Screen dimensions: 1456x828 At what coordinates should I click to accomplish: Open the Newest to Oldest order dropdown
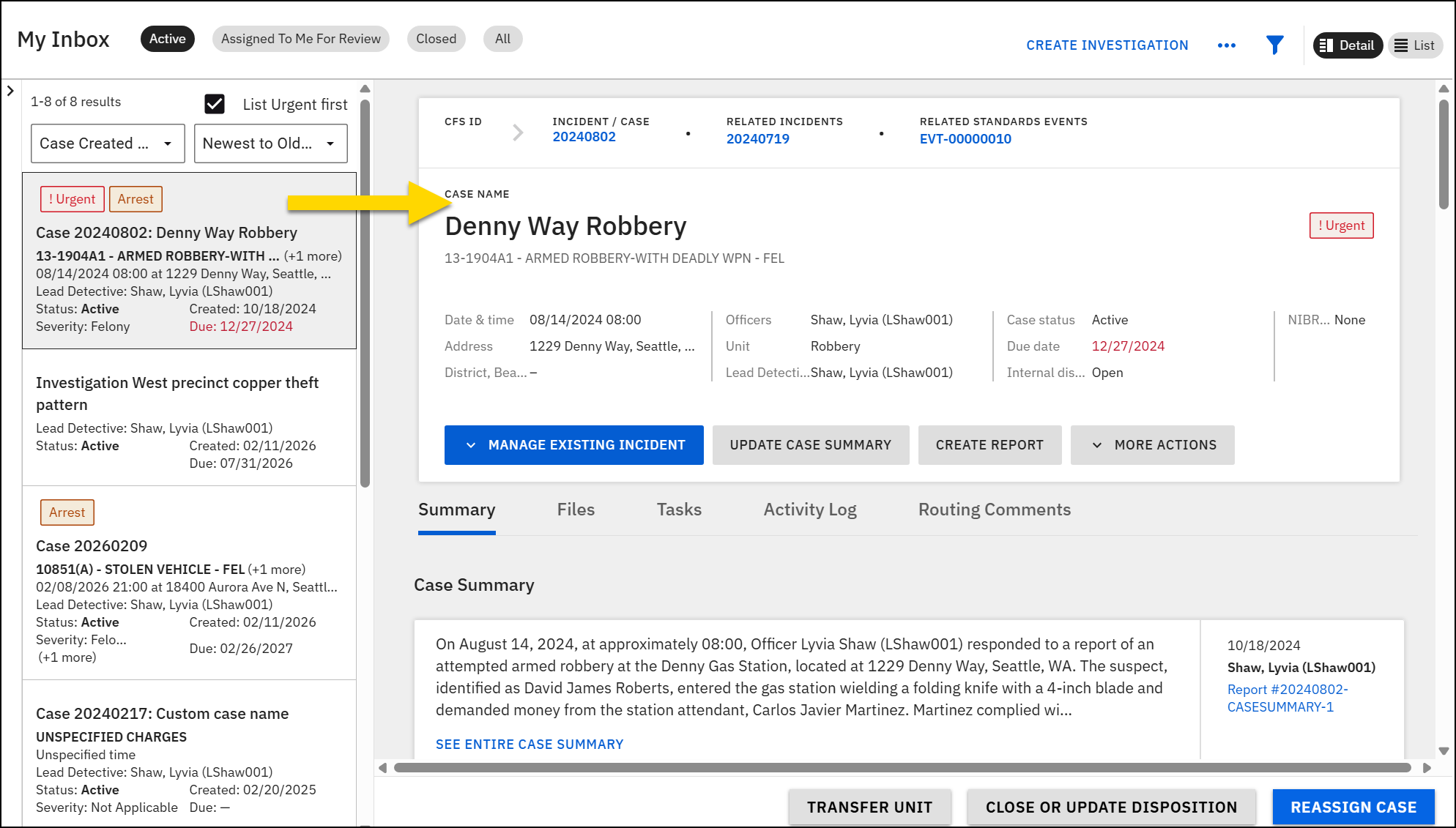(x=270, y=143)
